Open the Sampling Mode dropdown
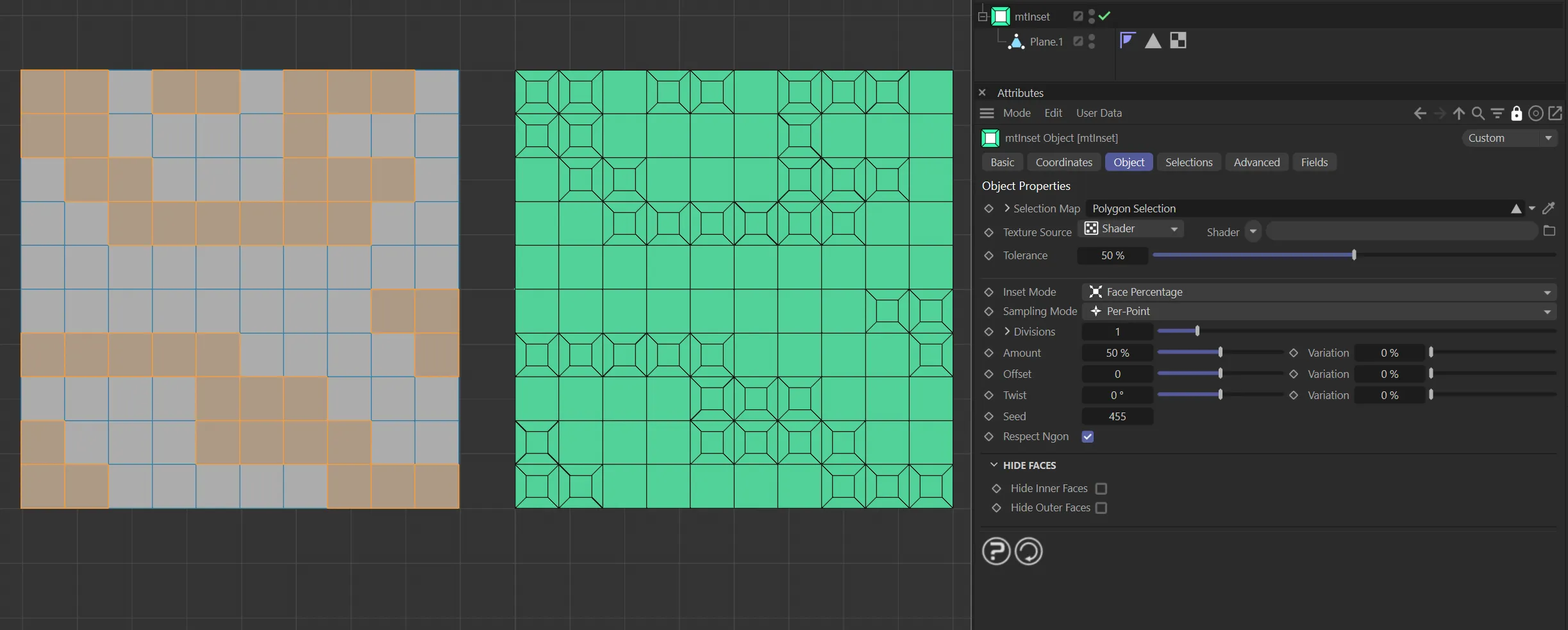 coord(1319,312)
